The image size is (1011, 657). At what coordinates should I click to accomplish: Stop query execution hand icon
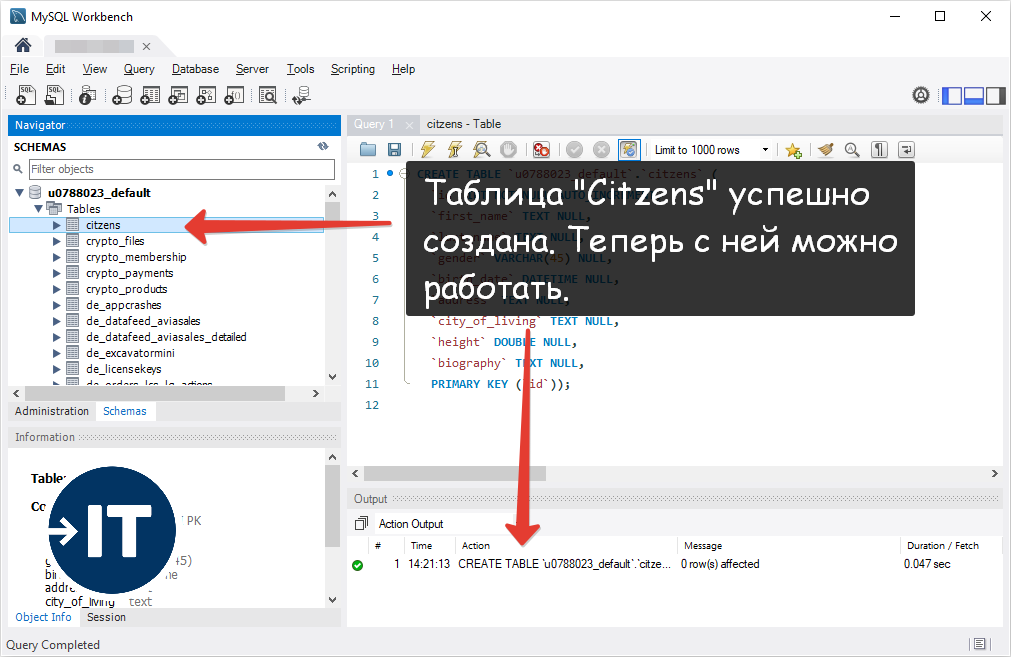509,150
